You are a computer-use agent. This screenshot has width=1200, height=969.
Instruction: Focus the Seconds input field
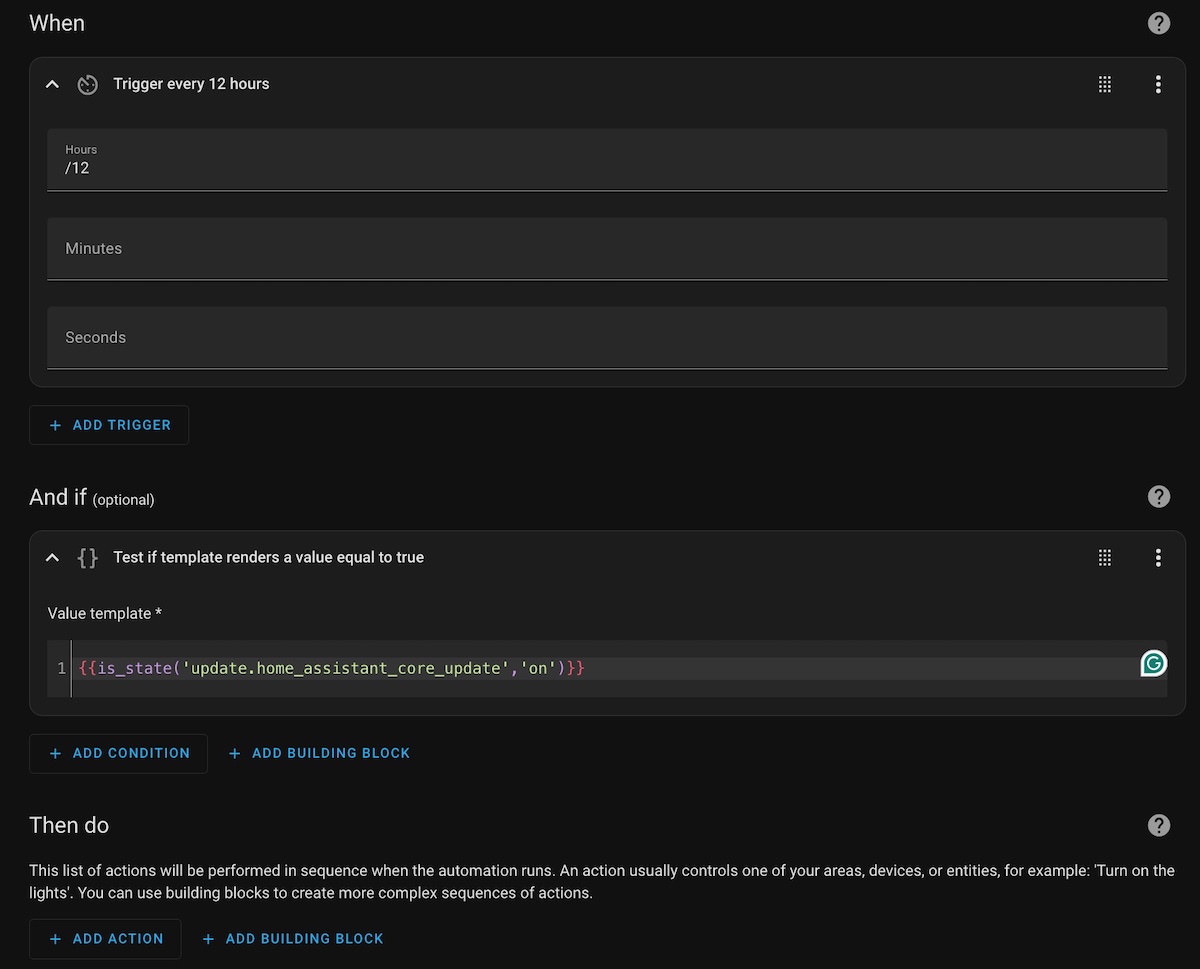point(606,338)
